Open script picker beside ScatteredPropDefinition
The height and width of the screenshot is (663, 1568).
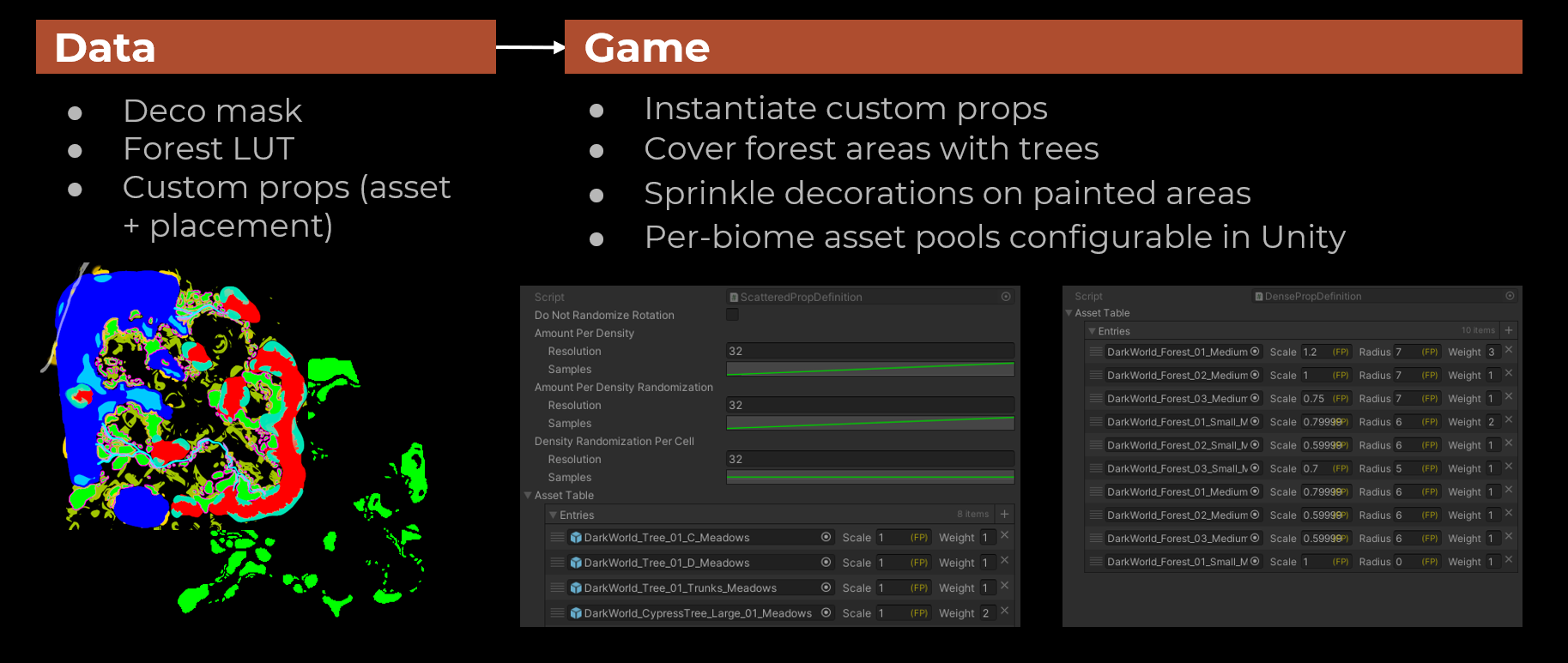click(x=1006, y=297)
